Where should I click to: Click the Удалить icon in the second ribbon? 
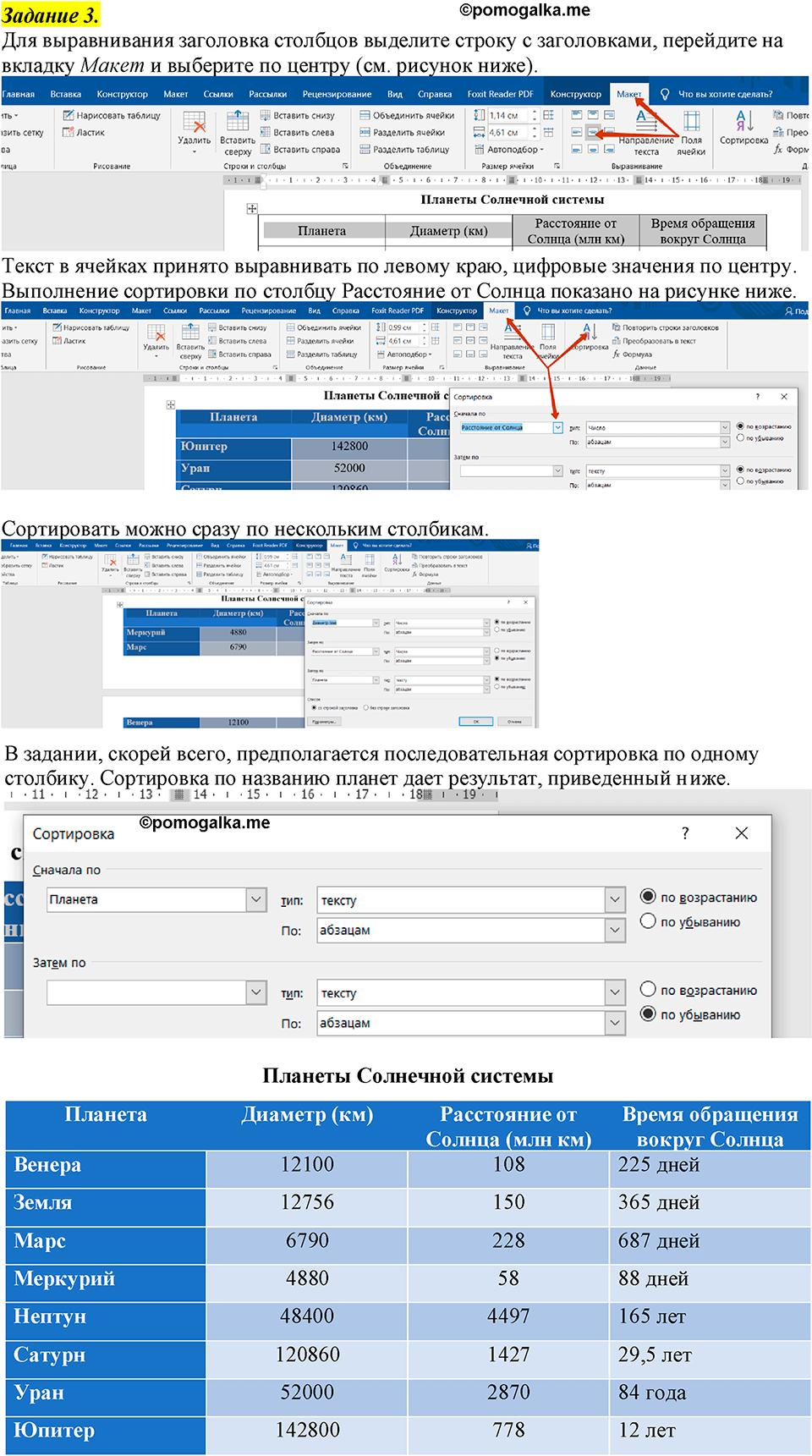pos(156,332)
